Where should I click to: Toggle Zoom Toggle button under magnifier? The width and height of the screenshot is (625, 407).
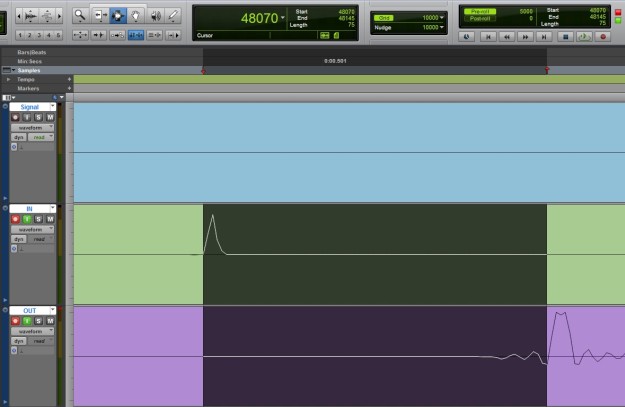[x=80, y=35]
